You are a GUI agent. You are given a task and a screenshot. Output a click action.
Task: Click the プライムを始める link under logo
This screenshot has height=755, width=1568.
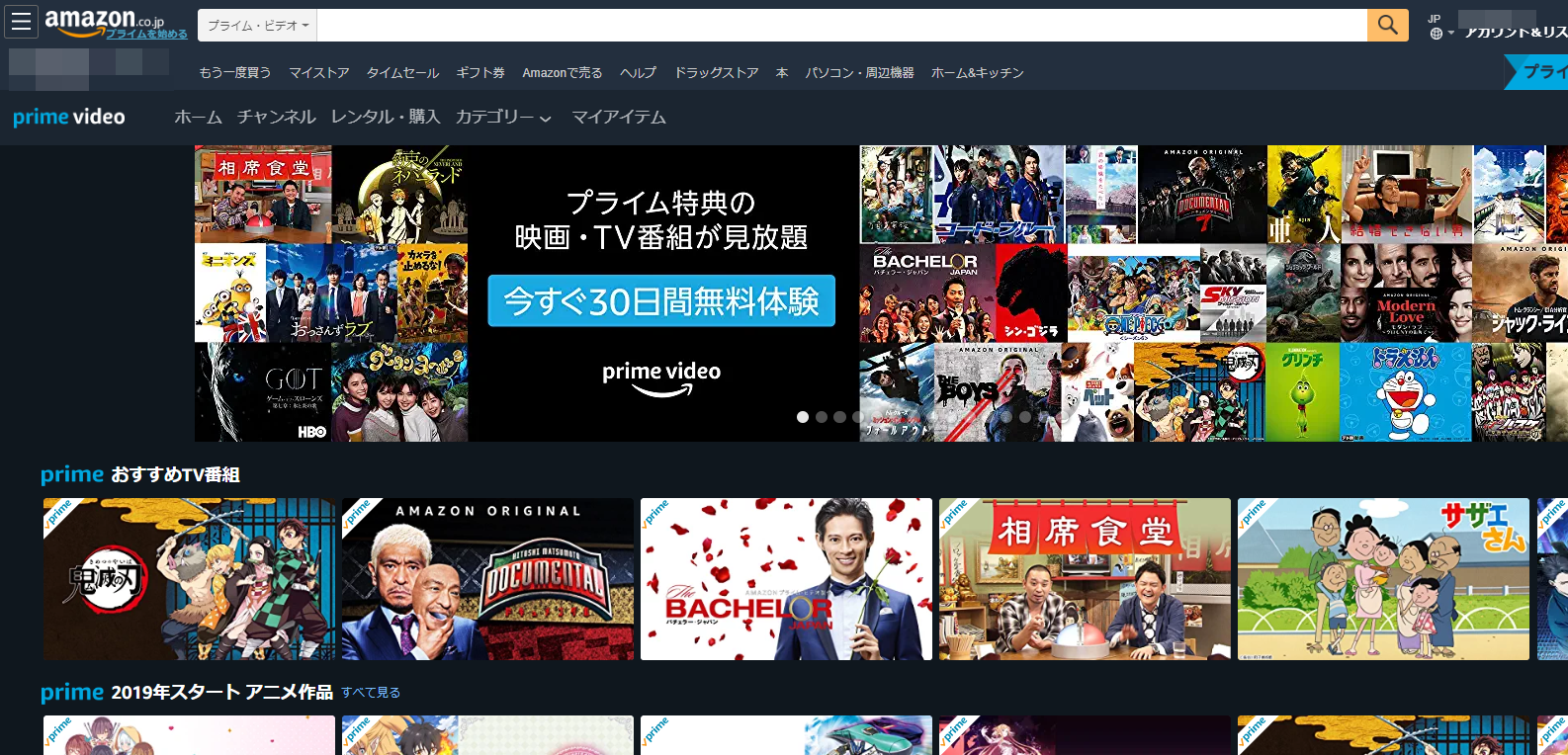[x=146, y=34]
